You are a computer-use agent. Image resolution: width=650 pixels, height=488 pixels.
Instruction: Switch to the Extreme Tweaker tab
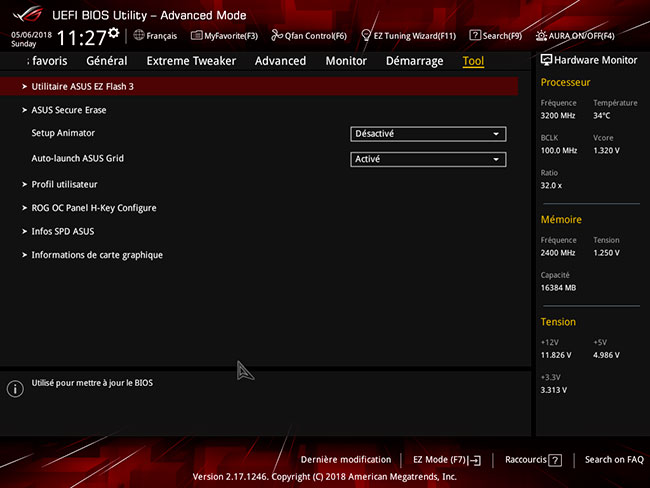(x=191, y=61)
